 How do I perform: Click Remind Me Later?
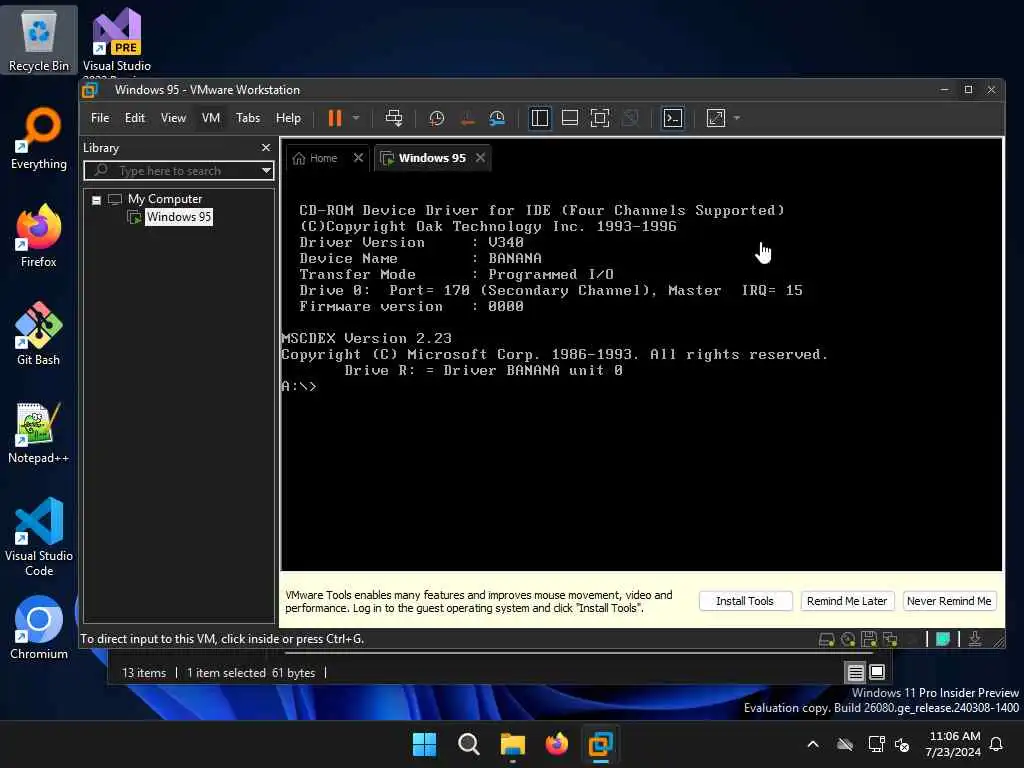click(x=846, y=601)
